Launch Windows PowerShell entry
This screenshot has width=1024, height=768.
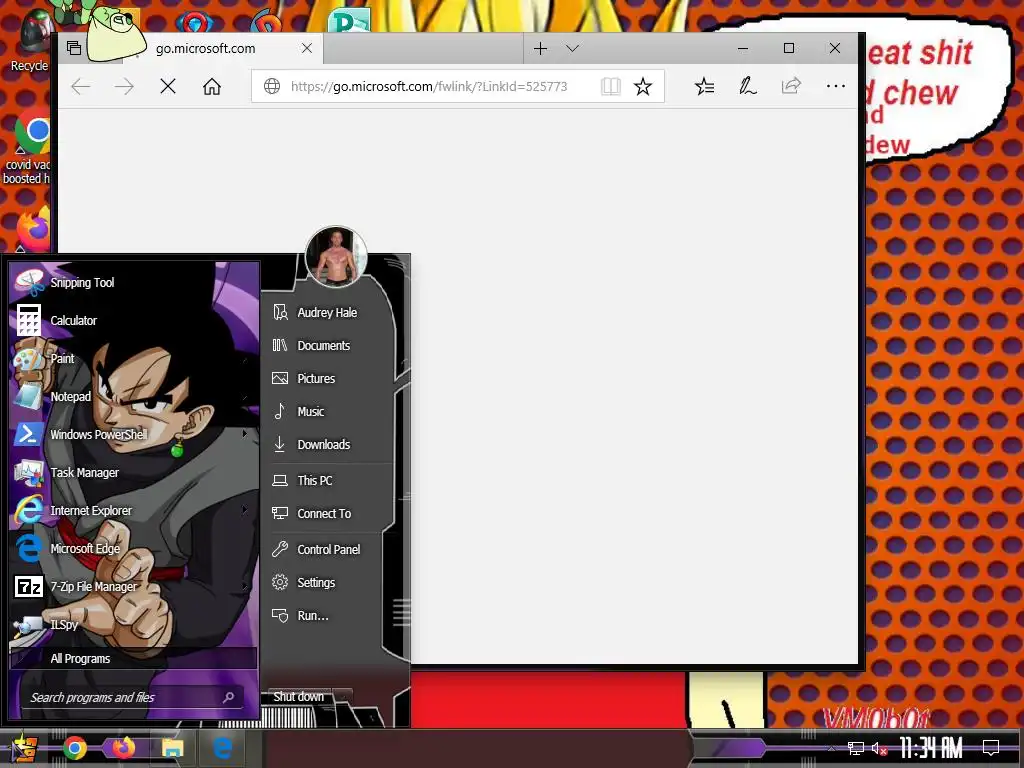coord(134,434)
